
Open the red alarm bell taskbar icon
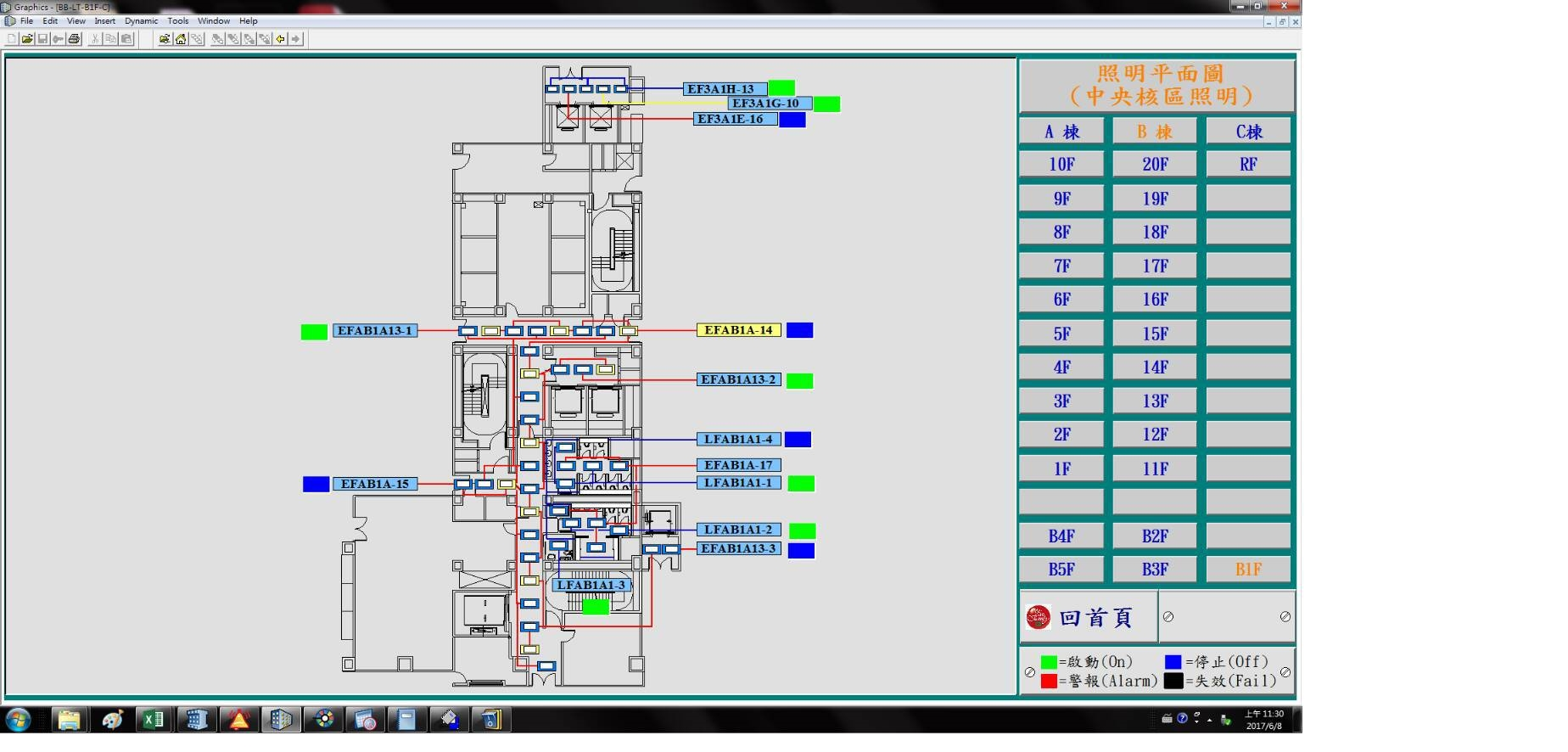[x=239, y=720]
